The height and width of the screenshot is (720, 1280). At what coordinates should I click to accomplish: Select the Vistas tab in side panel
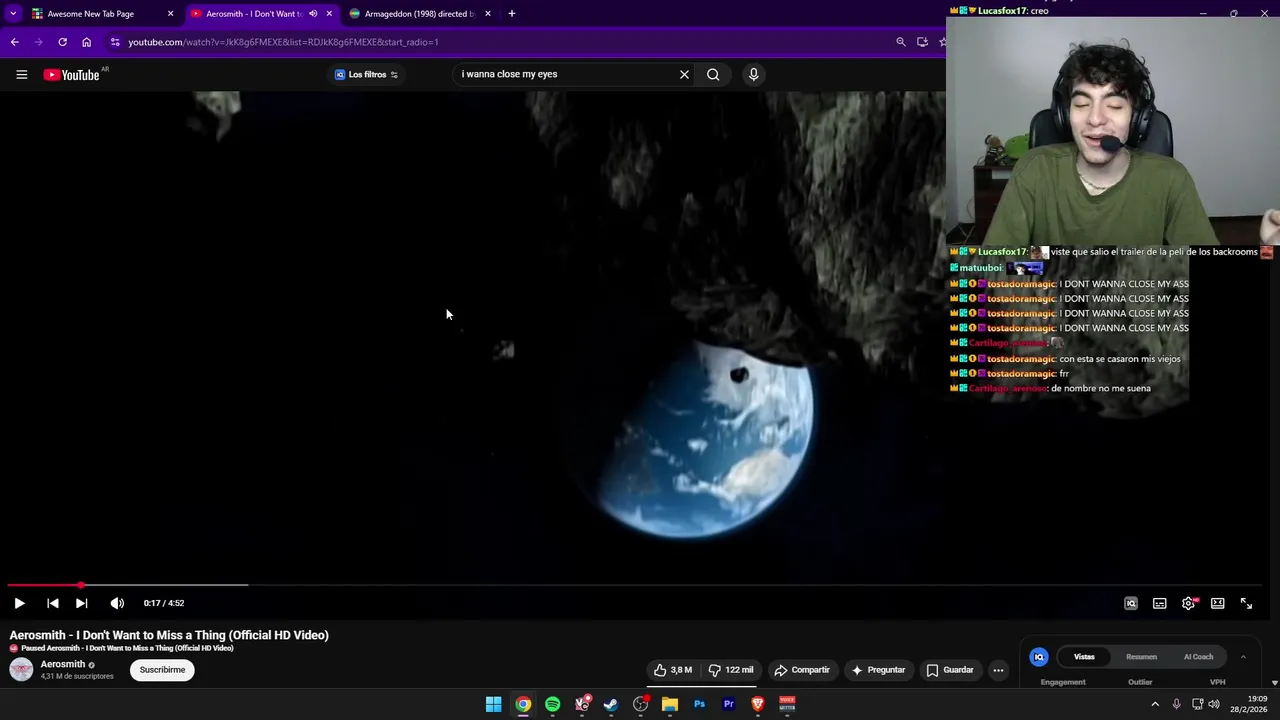1084,657
